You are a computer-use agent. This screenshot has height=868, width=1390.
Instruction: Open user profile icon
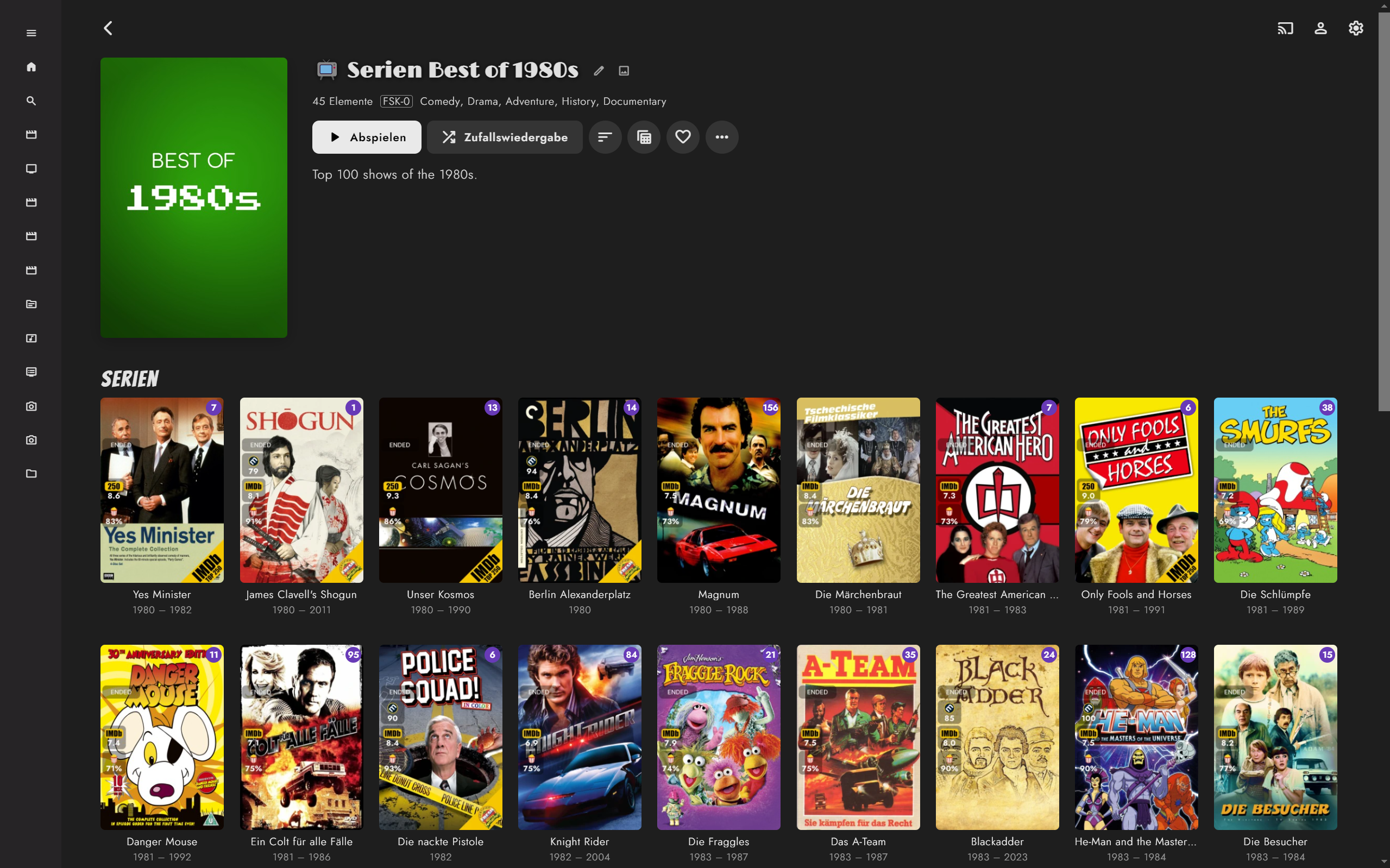click(x=1320, y=28)
